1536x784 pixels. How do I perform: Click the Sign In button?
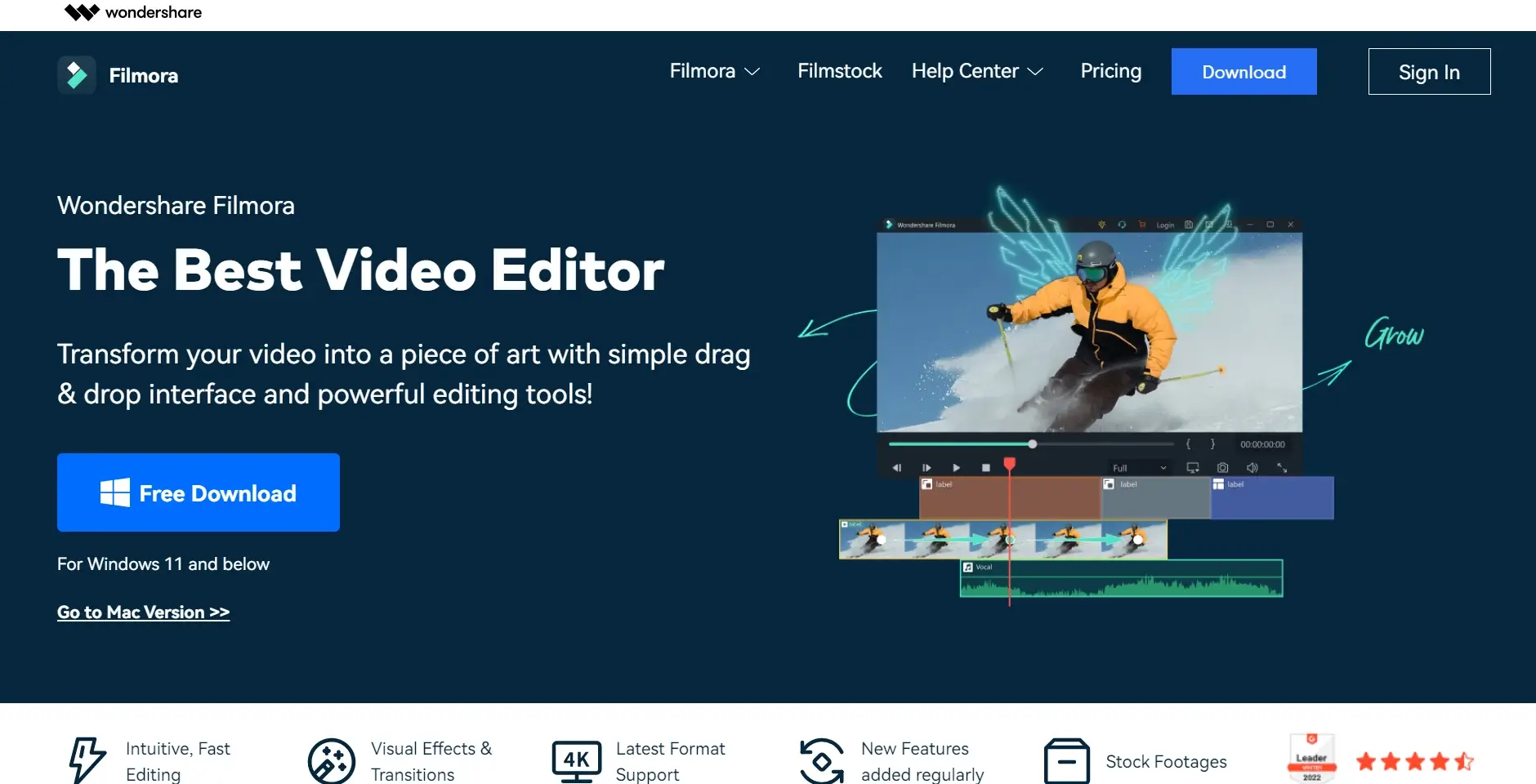1429,72
